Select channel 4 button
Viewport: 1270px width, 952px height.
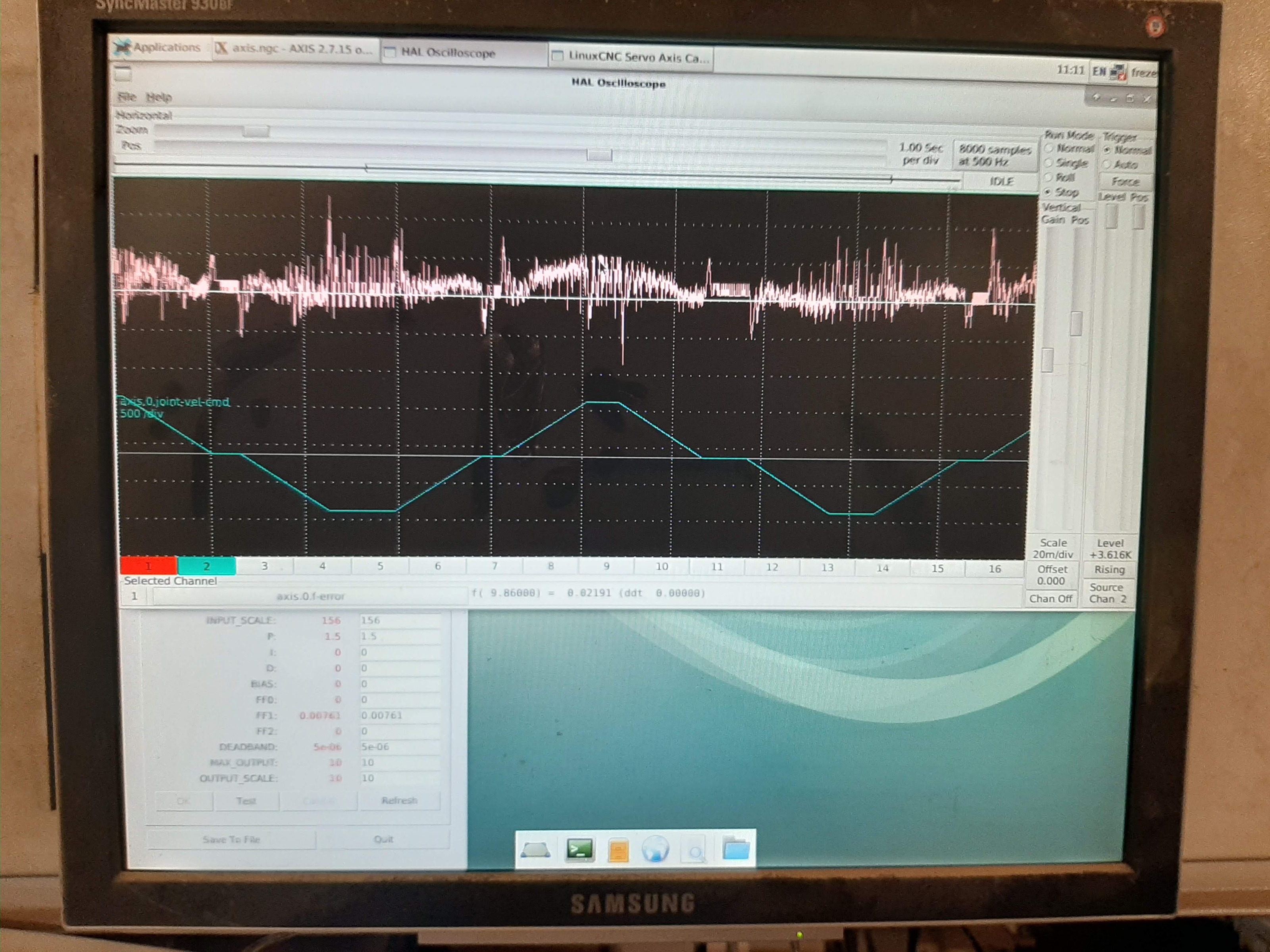tap(322, 566)
